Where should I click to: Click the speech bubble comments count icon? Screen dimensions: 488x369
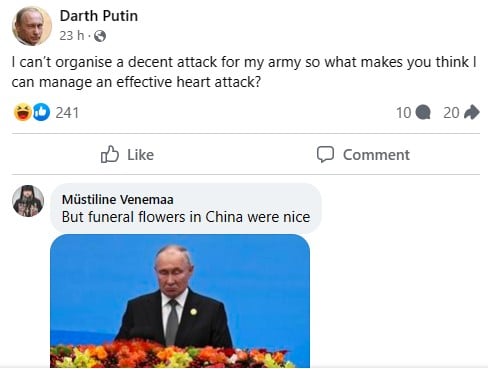tap(423, 112)
